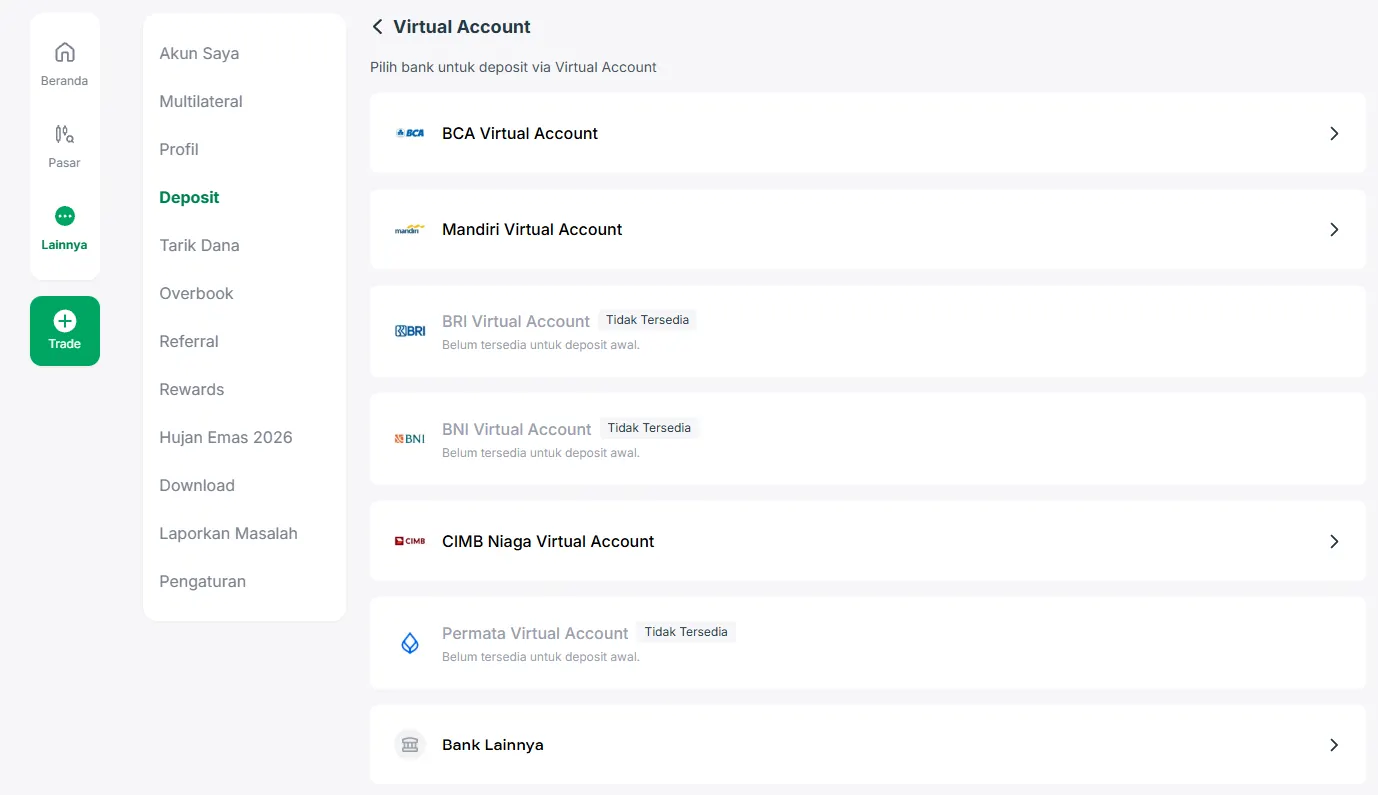
Task: Choose Bank Lainnya label
Action: 493,745
